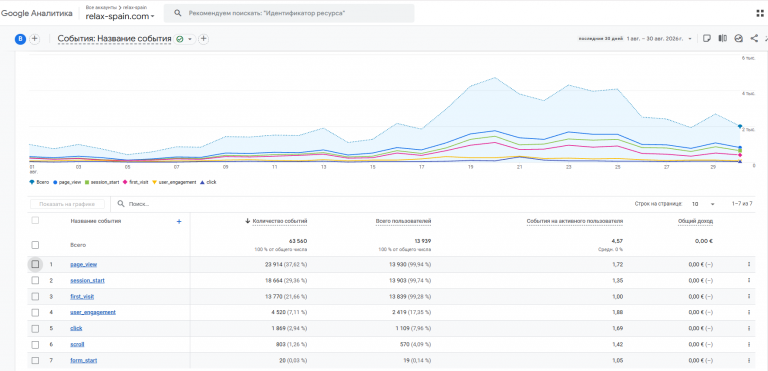Click the 63 560 total events value
Screen dimensions: 768x371
[x=297, y=241]
